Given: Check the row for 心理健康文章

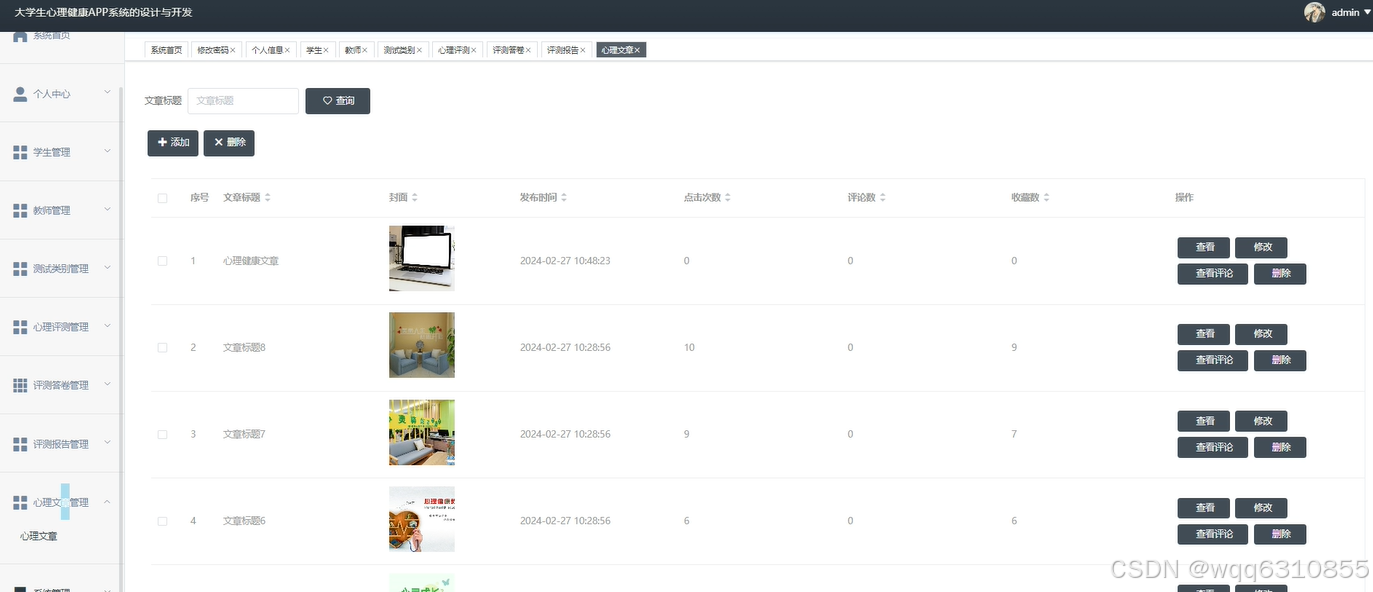Looking at the screenshot, I should (x=162, y=261).
